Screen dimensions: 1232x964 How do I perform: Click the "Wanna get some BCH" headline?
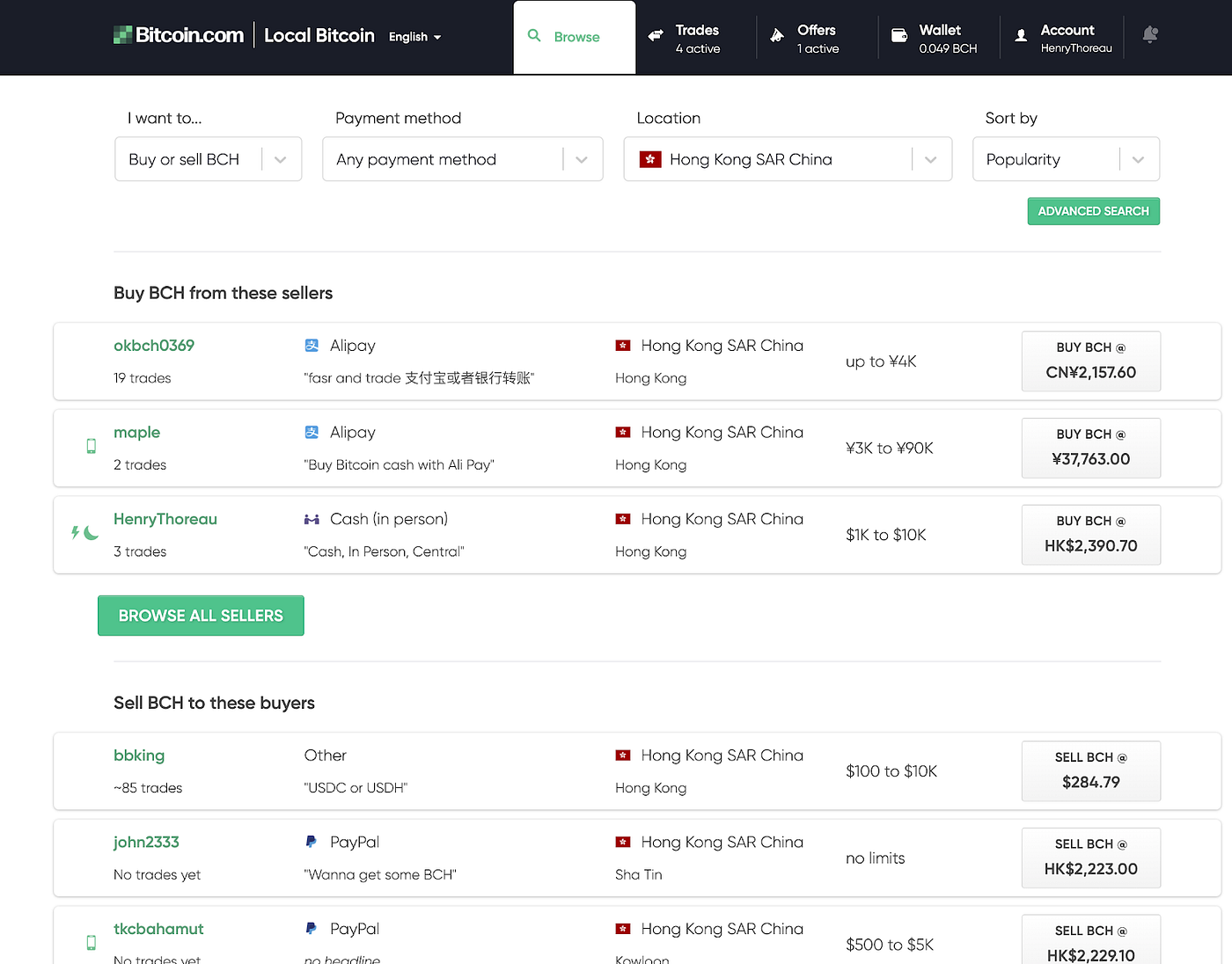[380, 874]
